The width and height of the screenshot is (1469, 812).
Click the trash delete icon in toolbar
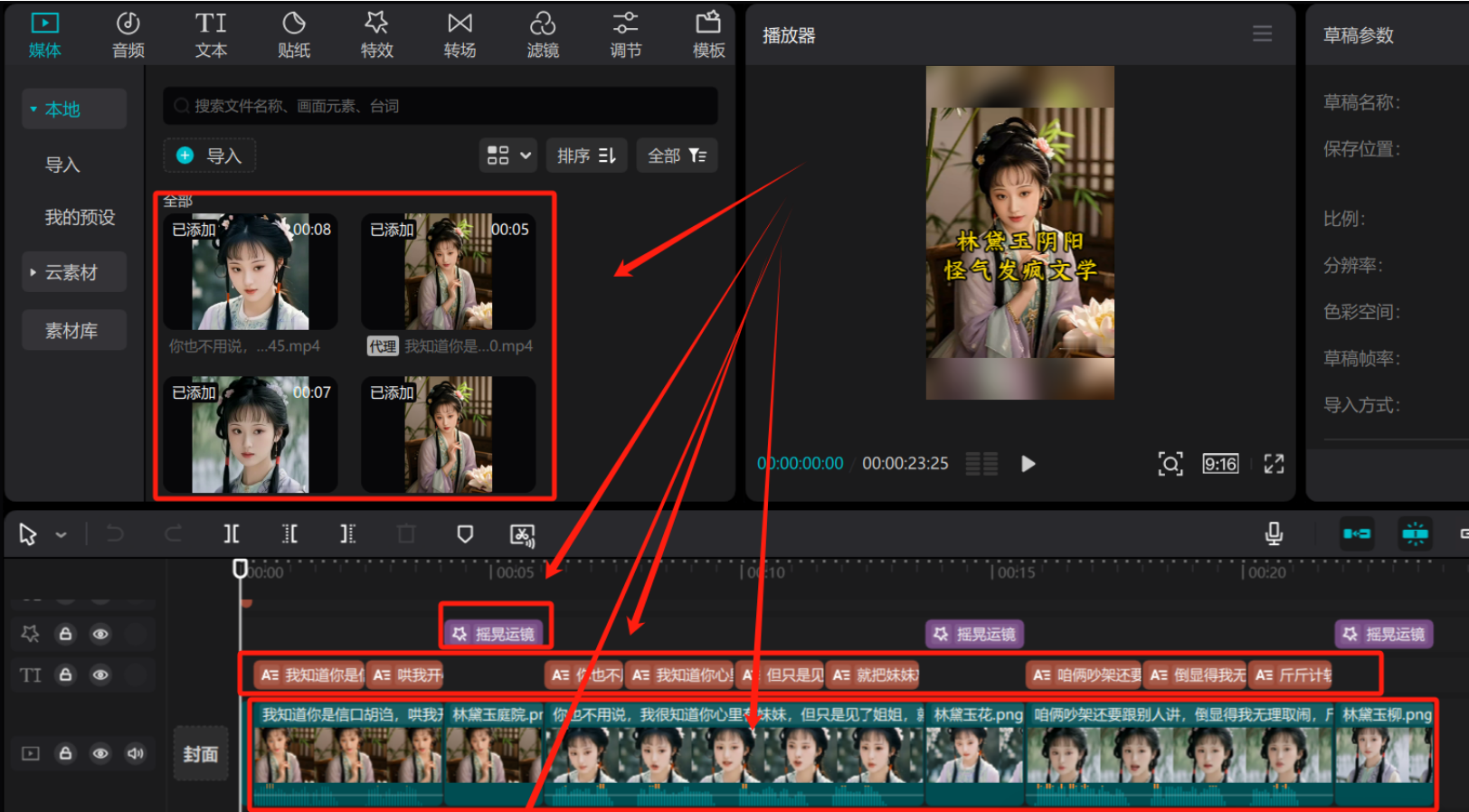(406, 534)
